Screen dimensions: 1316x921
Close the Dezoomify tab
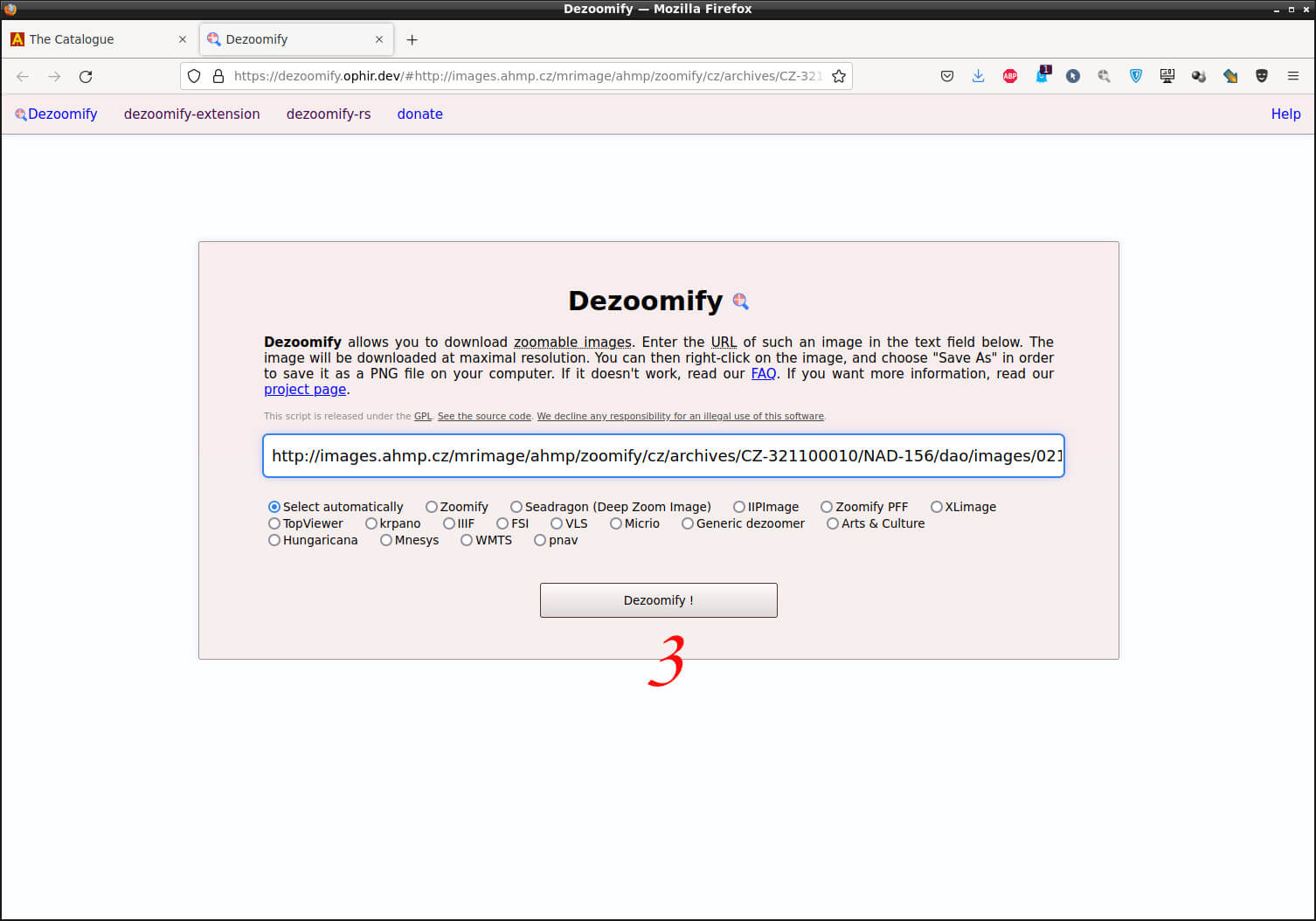click(x=379, y=39)
